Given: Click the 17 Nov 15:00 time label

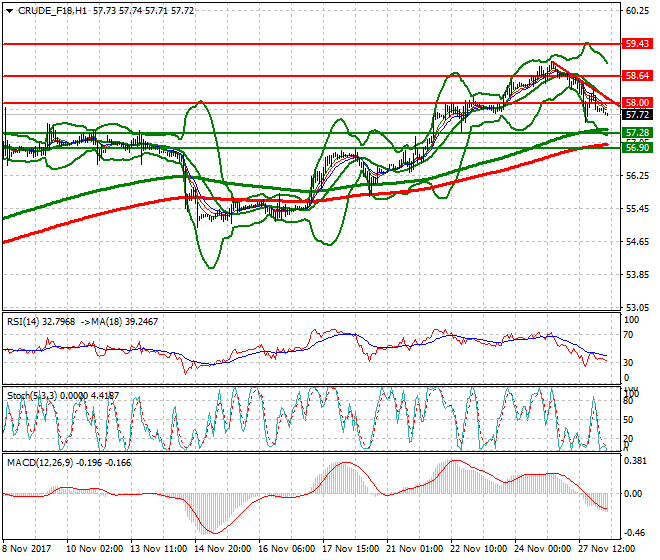Looking at the screenshot, I should coord(351,549).
